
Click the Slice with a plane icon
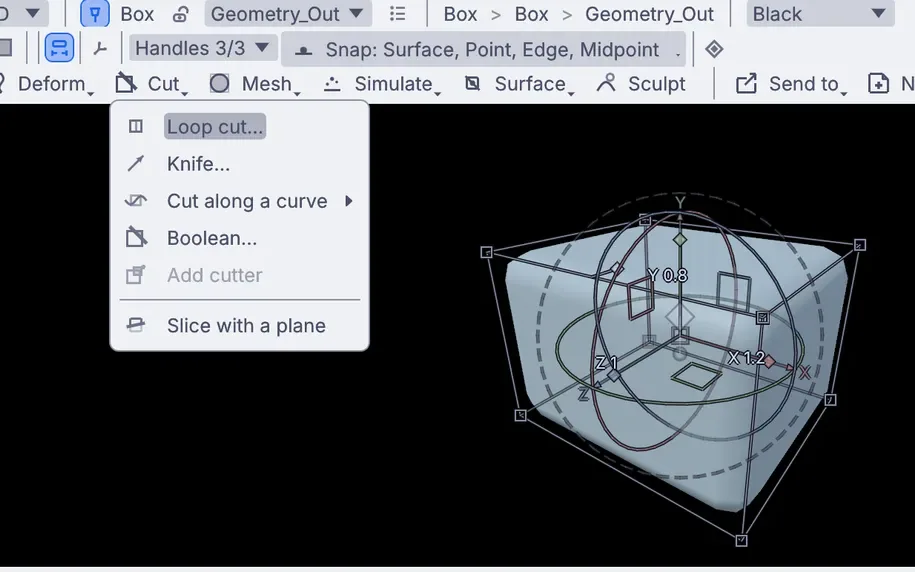[136, 325]
